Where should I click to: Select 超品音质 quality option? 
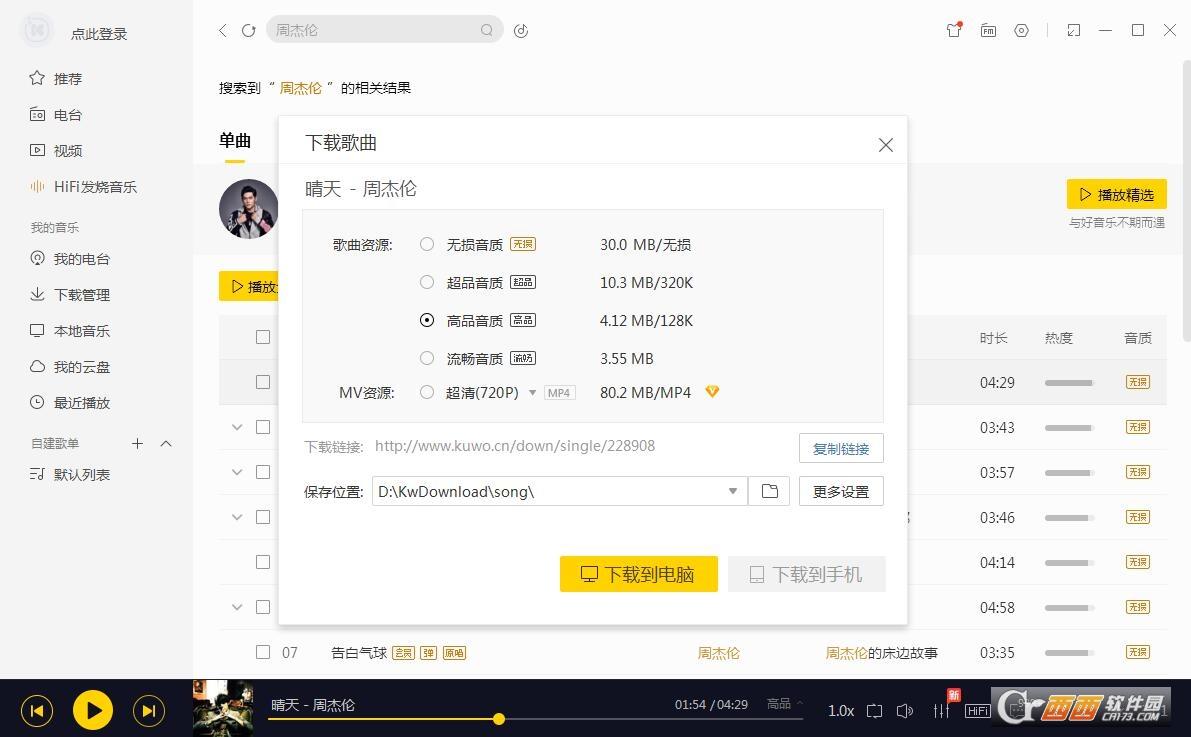[427, 282]
